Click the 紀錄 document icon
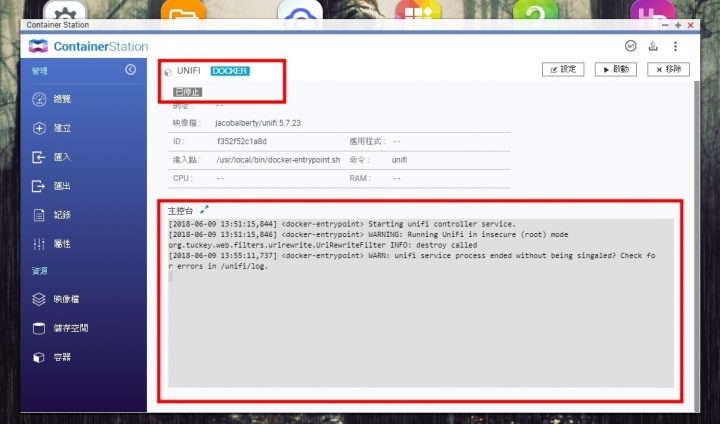This screenshot has width=720, height=424. point(39,215)
